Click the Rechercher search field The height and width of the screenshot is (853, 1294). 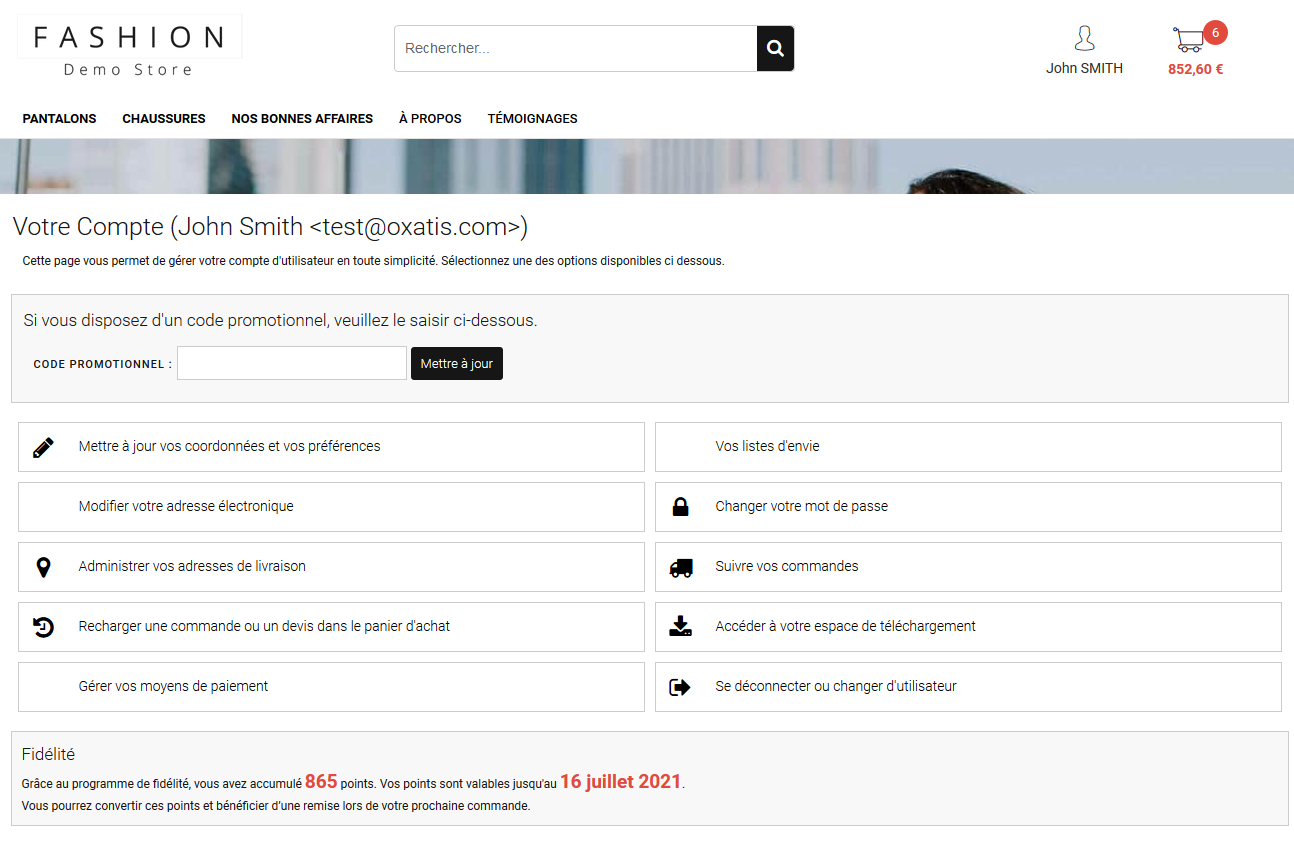(x=576, y=48)
